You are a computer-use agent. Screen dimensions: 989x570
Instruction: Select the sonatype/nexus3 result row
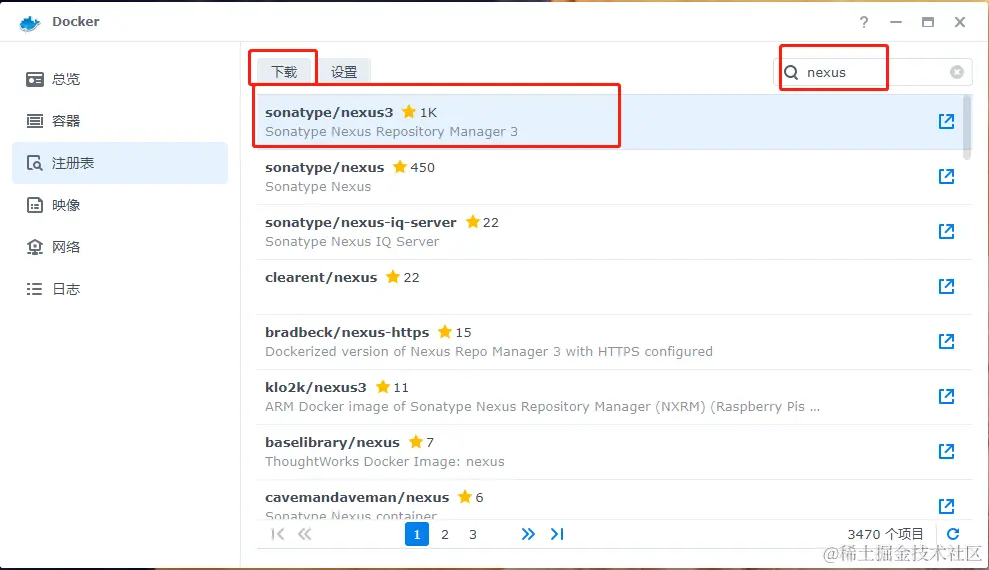pyautogui.click(x=609, y=122)
